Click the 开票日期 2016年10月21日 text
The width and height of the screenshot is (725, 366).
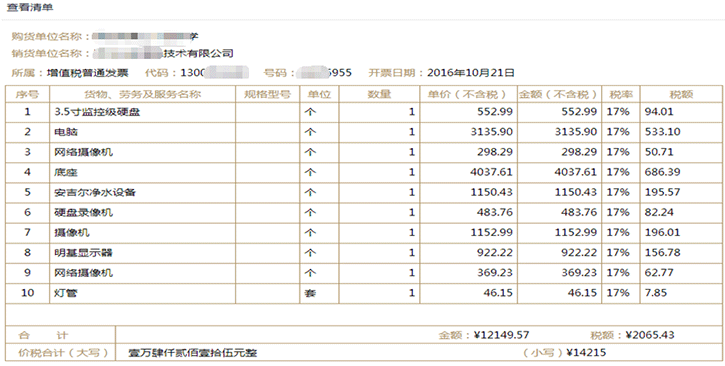click(442, 73)
